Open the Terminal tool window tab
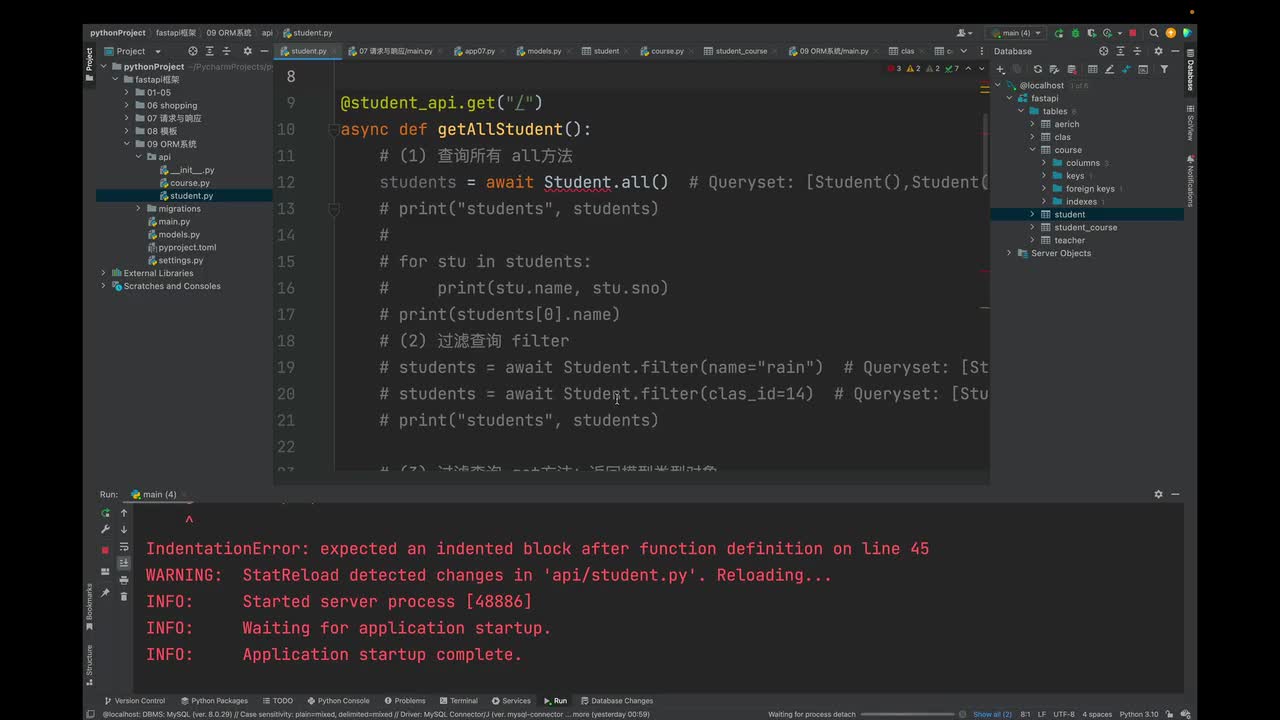 click(x=457, y=701)
